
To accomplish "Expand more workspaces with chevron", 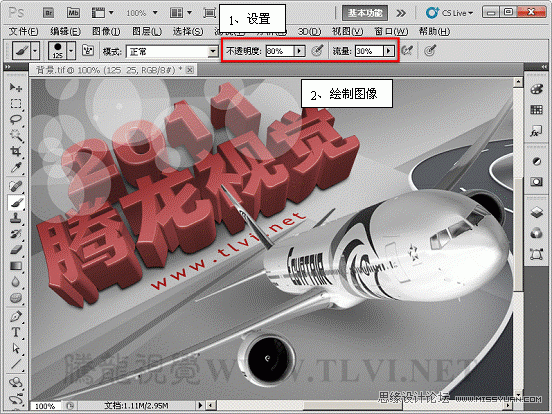I will (x=401, y=13).
